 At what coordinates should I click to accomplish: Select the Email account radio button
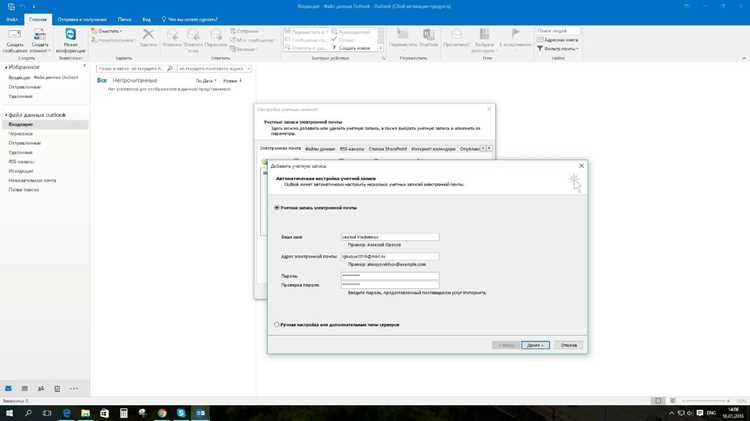pyautogui.click(x=276, y=208)
